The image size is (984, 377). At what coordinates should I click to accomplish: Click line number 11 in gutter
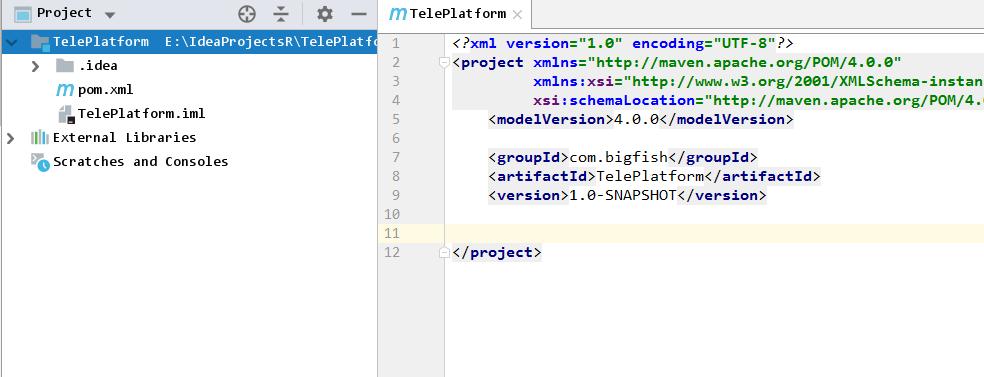[x=392, y=233]
